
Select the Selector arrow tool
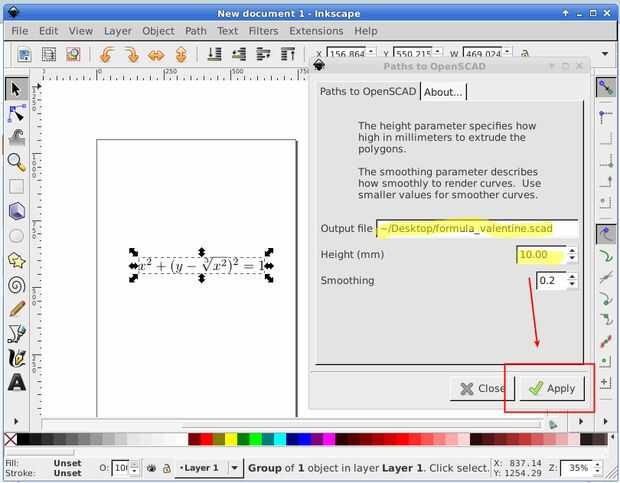click(16, 89)
